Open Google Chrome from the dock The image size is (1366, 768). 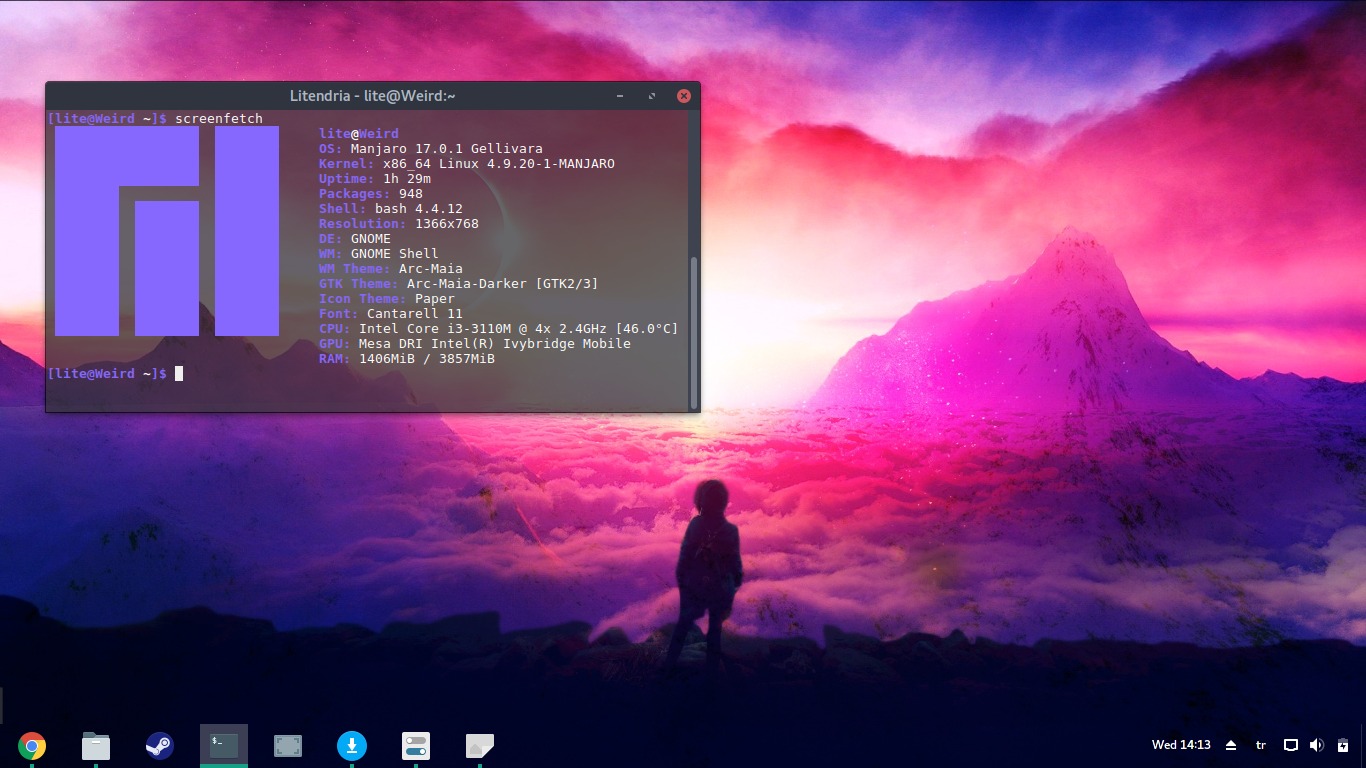coord(32,746)
